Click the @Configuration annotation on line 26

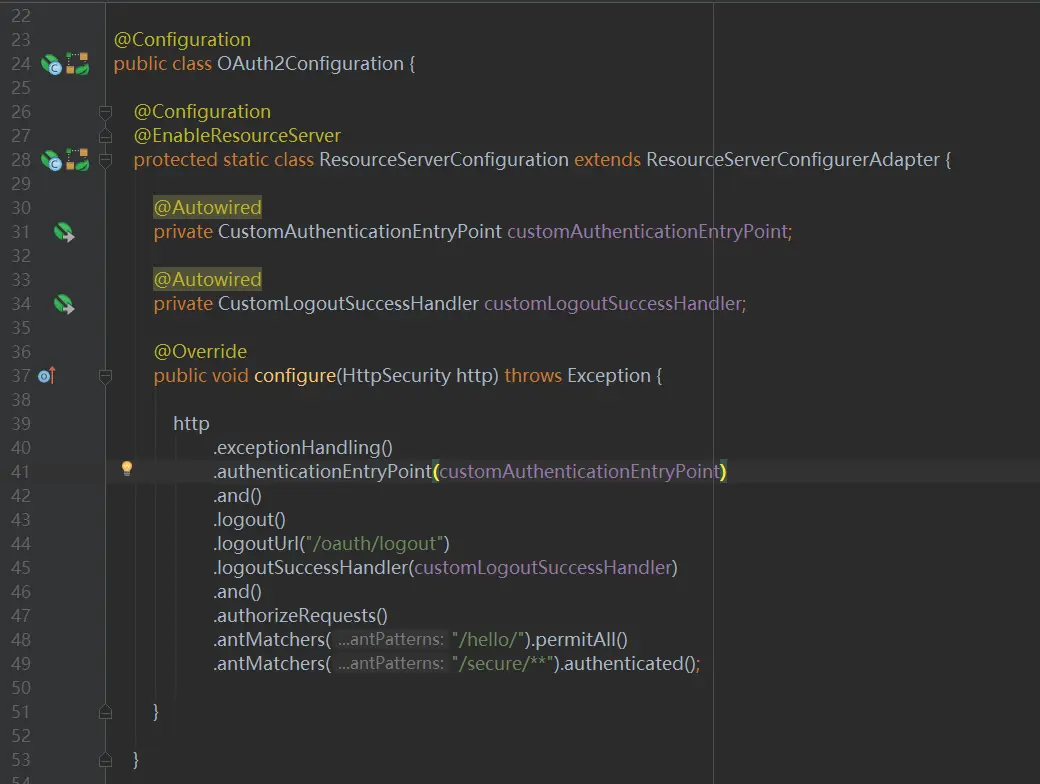pyautogui.click(x=202, y=112)
